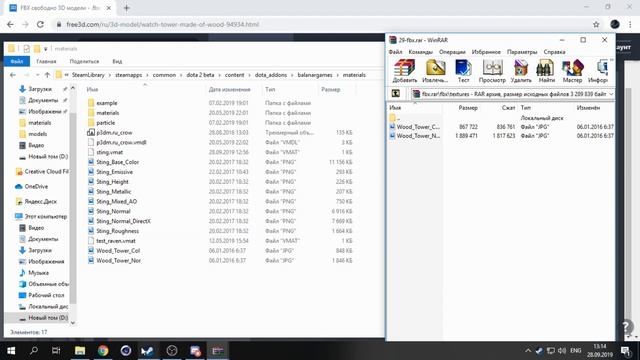
Task: Sort WinRAR list by Тип column
Action: tap(526, 108)
